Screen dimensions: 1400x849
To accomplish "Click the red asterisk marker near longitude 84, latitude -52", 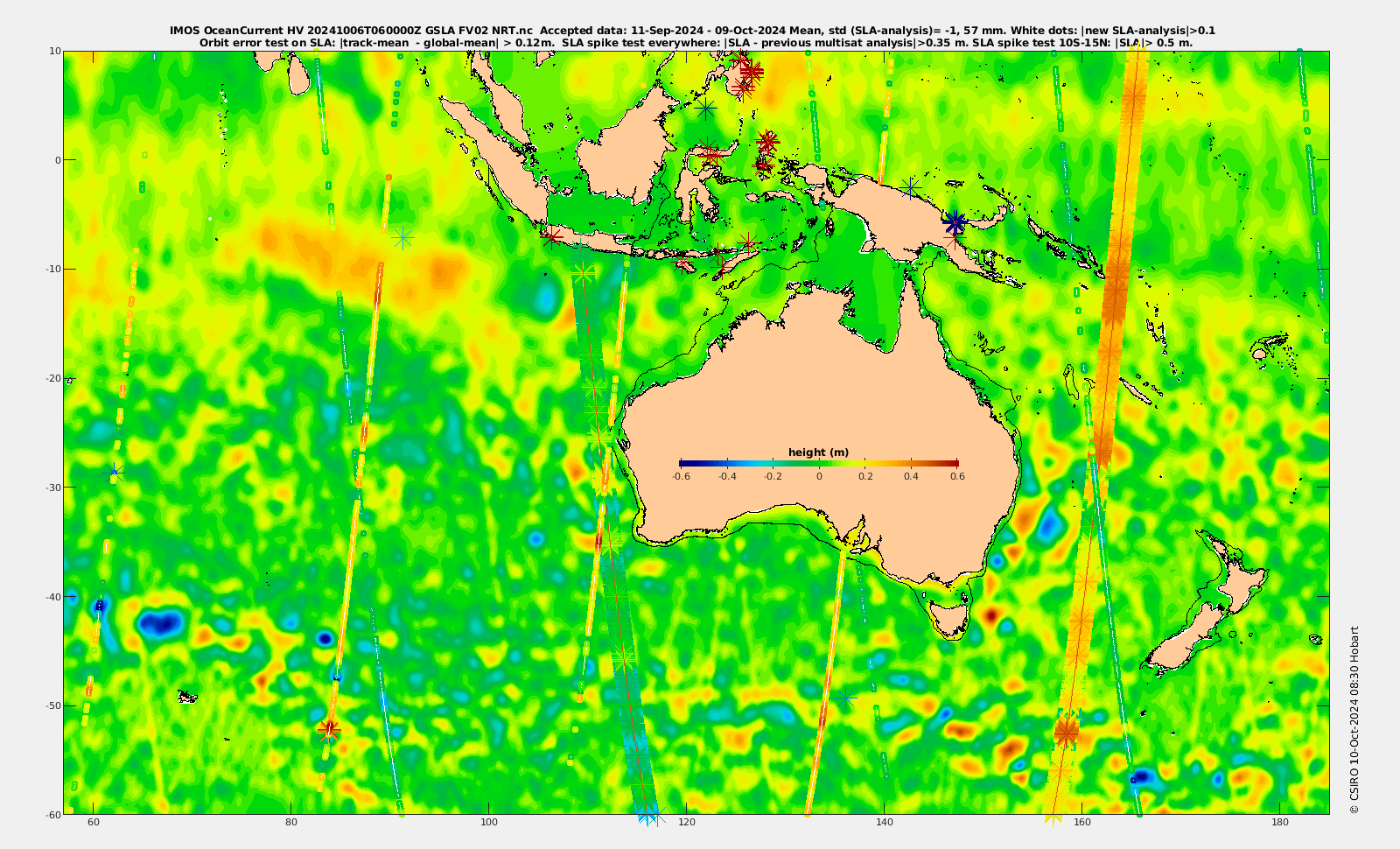I will (x=329, y=730).
